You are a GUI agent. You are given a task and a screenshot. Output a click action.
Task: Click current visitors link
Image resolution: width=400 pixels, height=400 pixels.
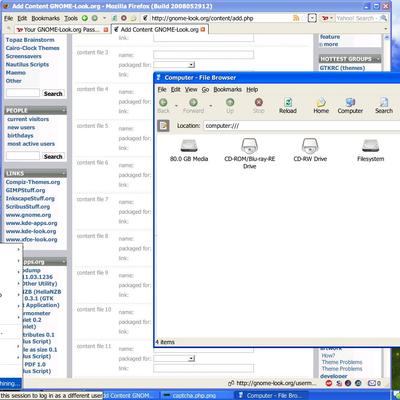28,119
